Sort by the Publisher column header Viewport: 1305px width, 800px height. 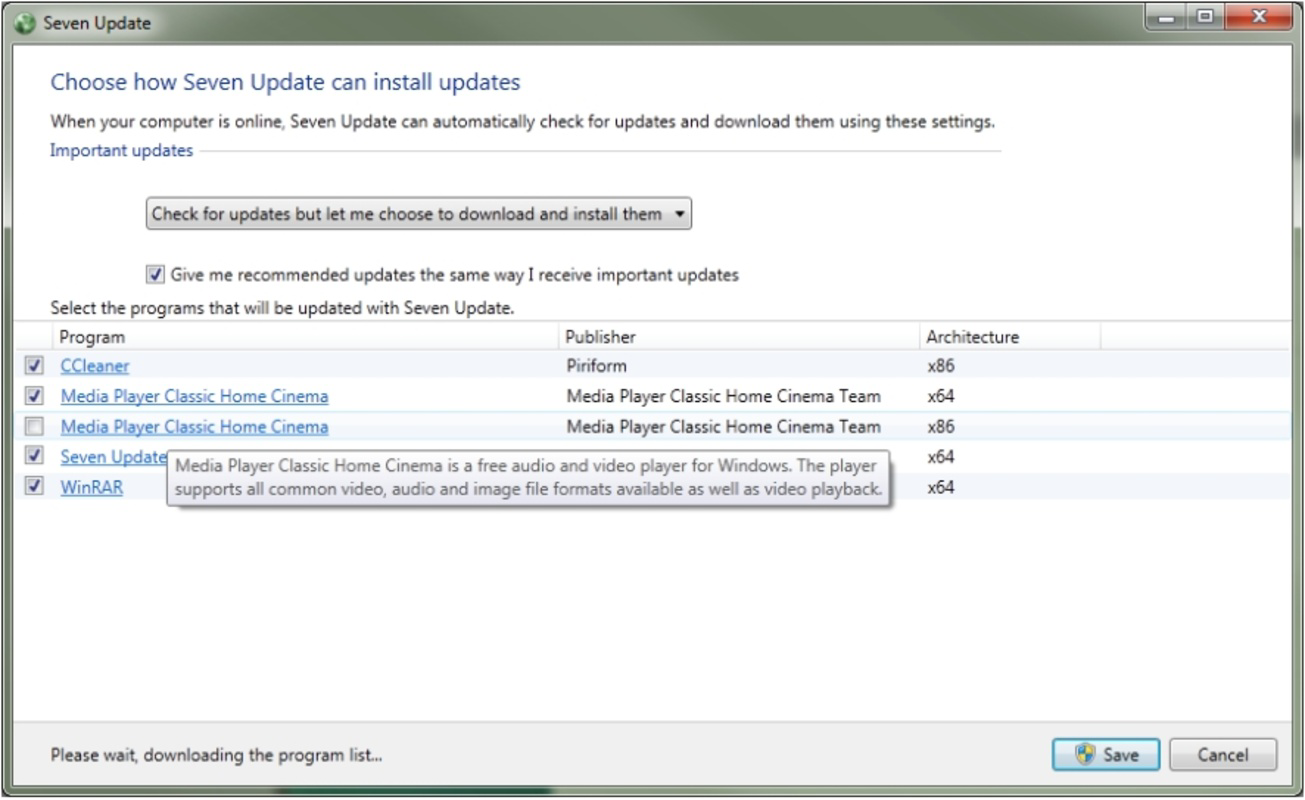738,337
